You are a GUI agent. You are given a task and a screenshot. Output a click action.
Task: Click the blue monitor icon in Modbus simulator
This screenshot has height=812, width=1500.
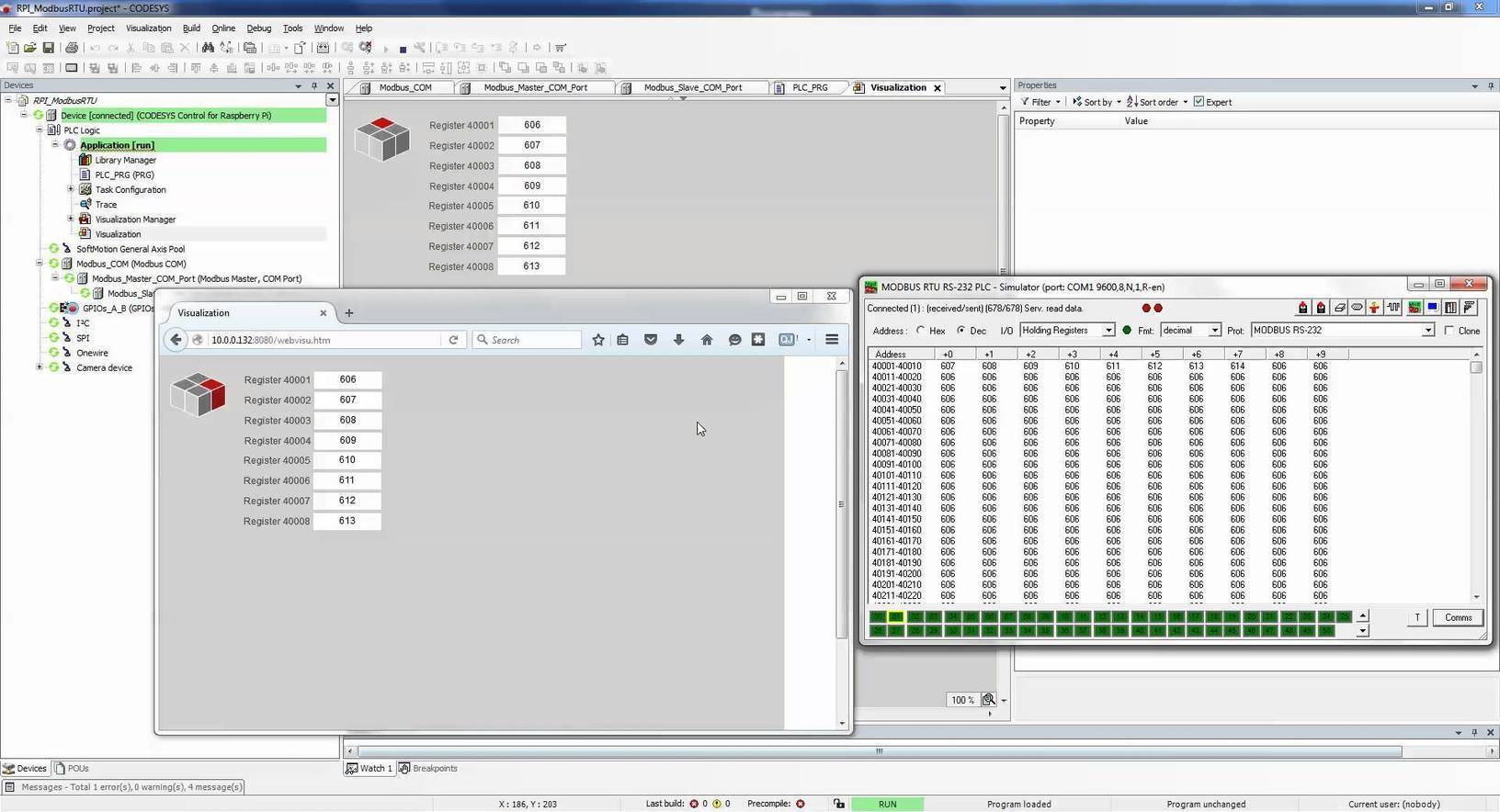coord(1432,308)
